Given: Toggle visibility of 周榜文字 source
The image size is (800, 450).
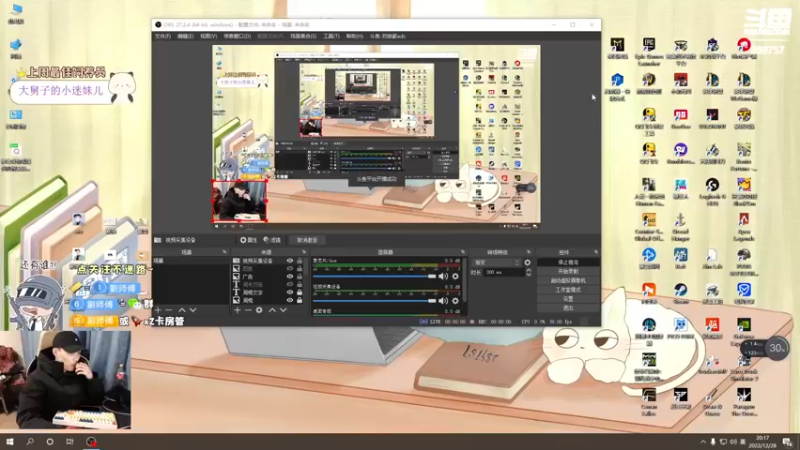Looking at the screenshot, I should tap(290, 292).
